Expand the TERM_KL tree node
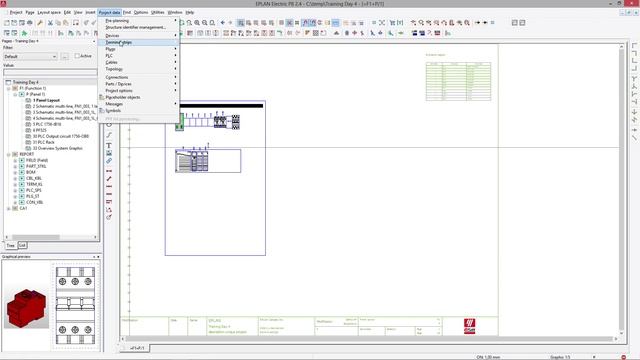The width and height of the screenshot is (640, 360). pos(15,184)
